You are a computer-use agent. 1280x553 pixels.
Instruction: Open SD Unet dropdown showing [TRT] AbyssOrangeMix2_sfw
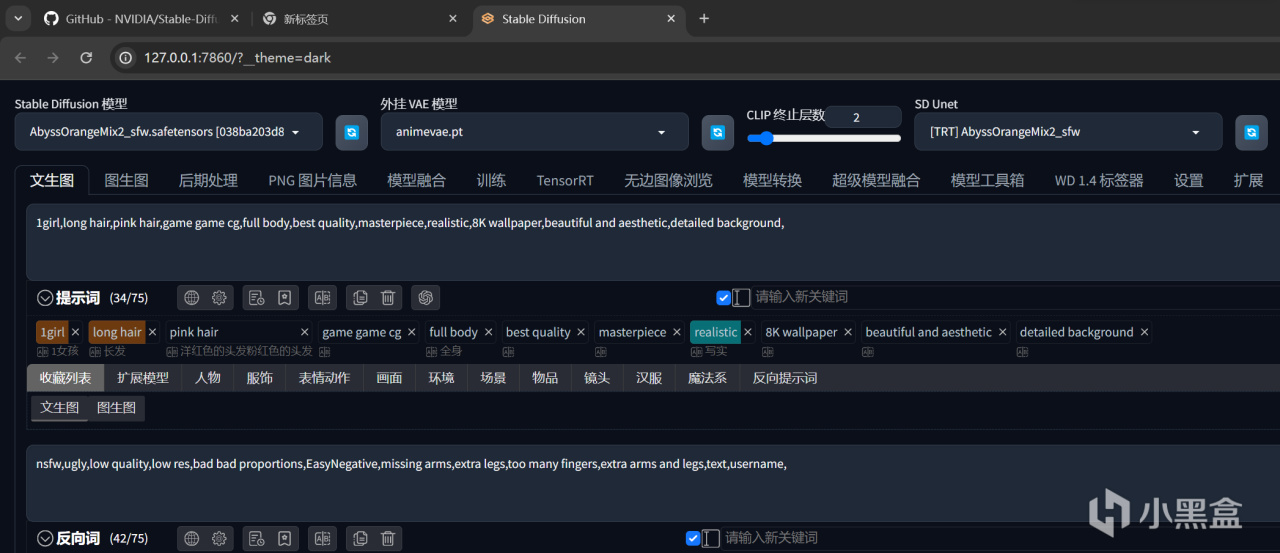1068,132
